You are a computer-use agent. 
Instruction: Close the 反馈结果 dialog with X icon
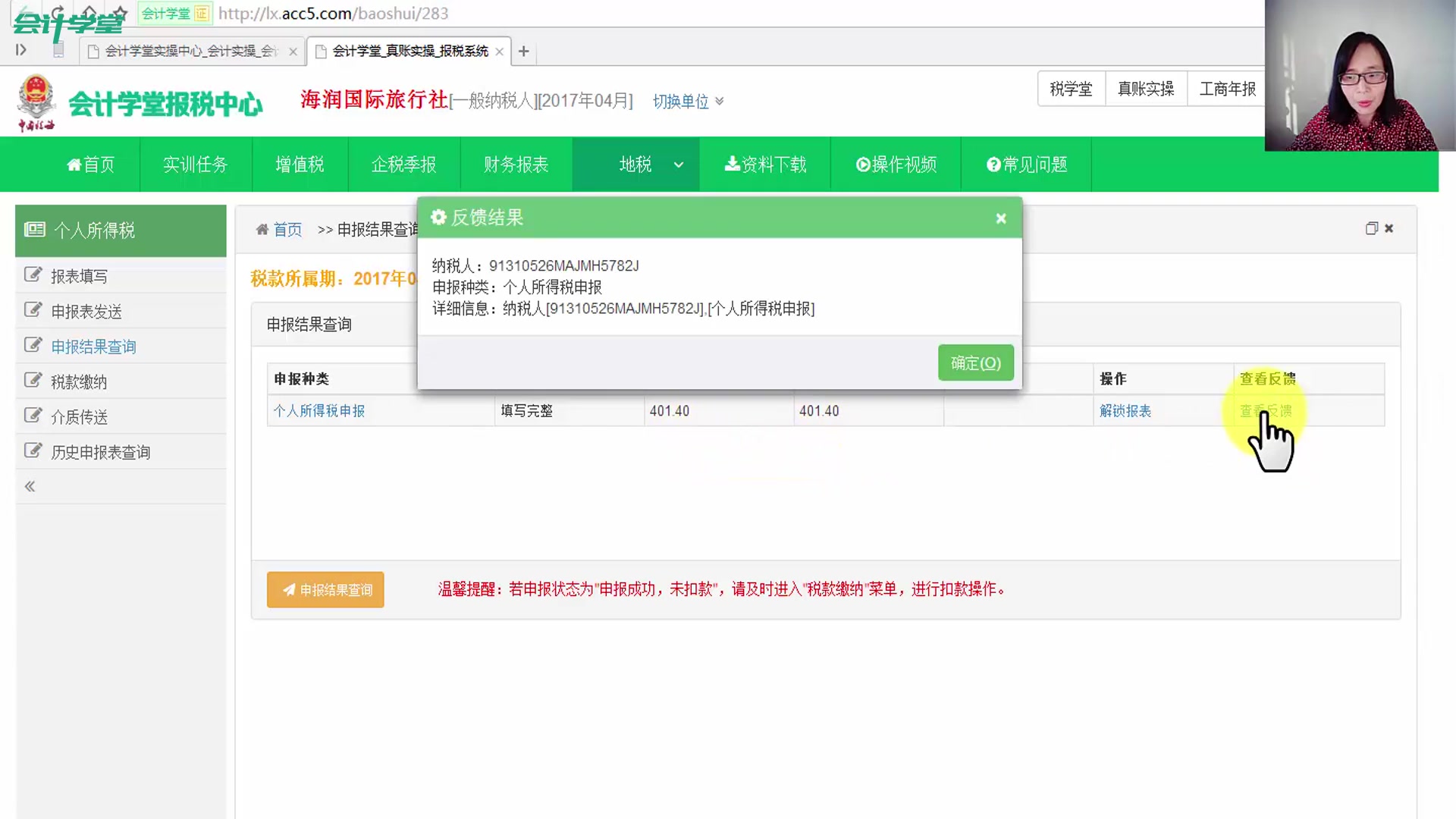[1001, 218]
